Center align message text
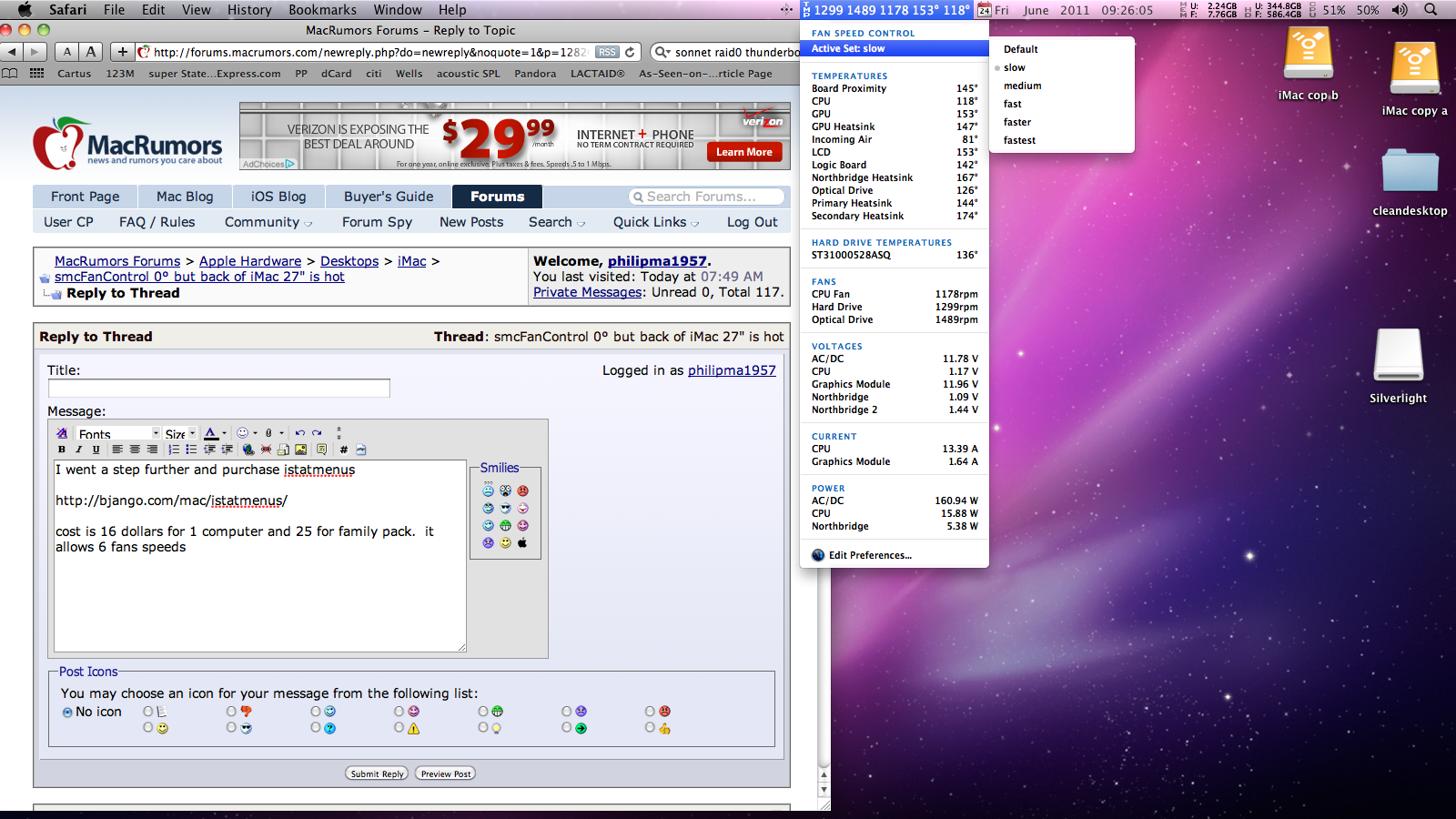This screenshot has width=1456, height=819. click(135, 450)
